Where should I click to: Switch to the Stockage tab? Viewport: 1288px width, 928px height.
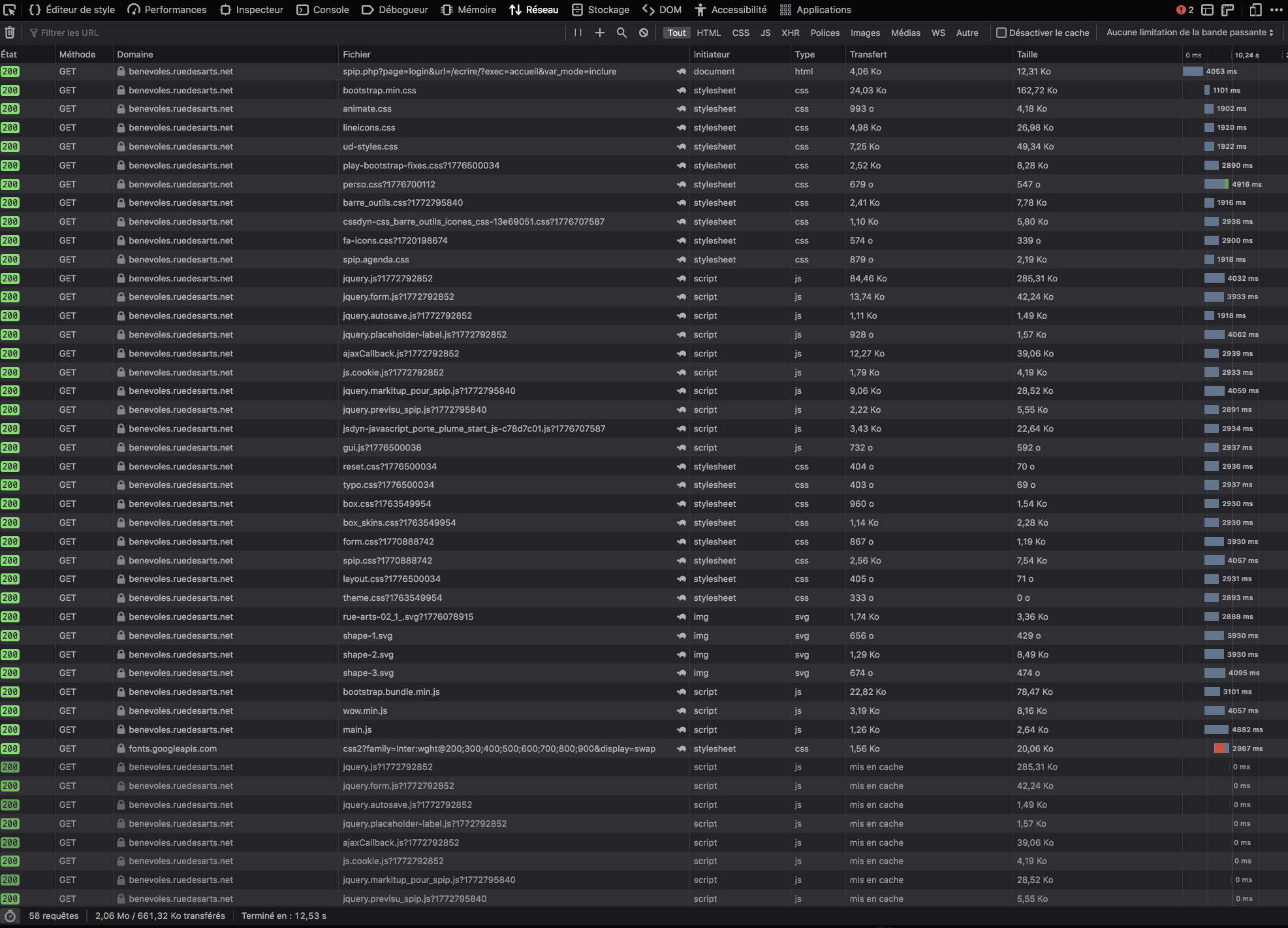[601, 10]
